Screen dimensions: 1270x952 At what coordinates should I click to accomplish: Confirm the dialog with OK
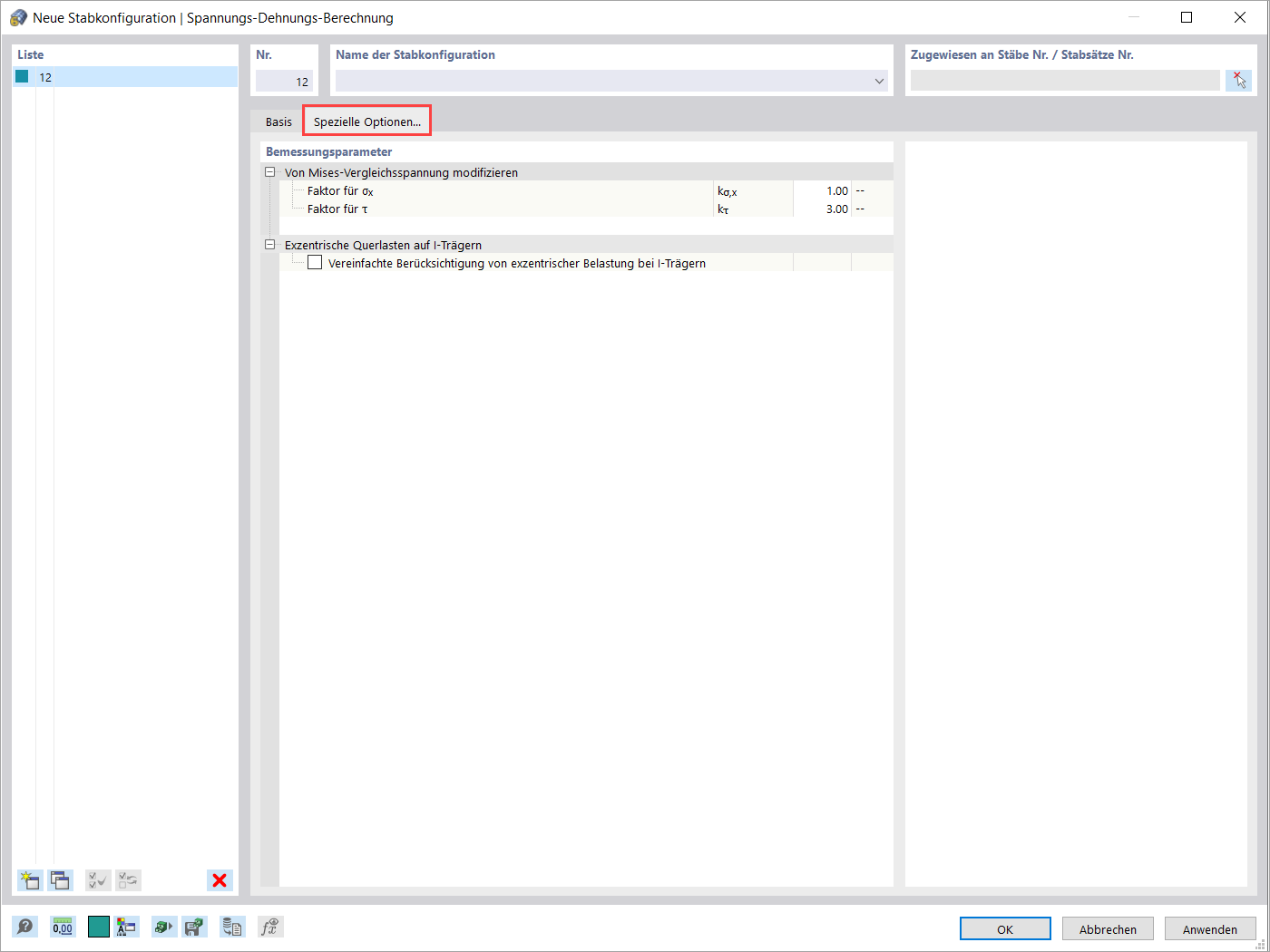(x=1005, y=929)
